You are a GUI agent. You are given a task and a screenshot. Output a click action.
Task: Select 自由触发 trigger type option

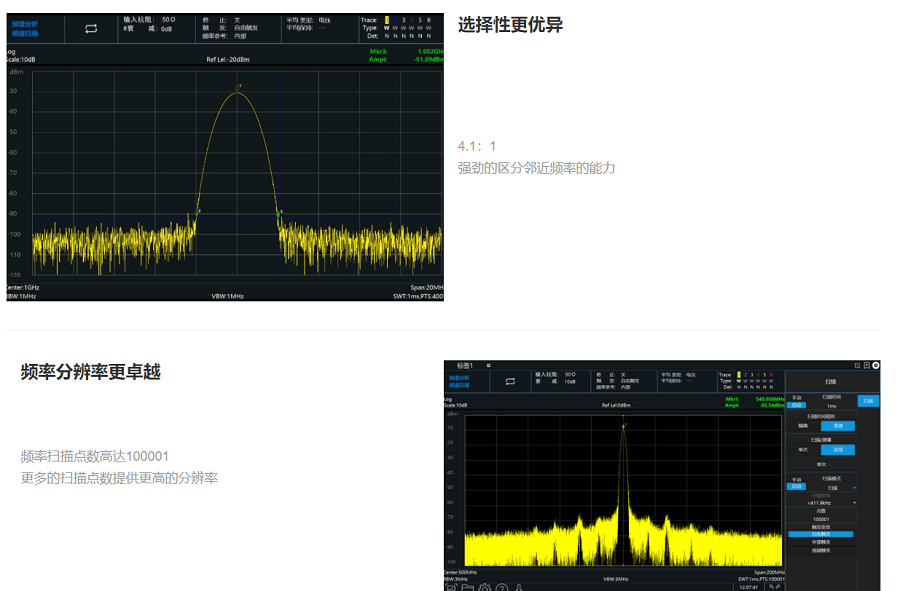pos(820,534)
